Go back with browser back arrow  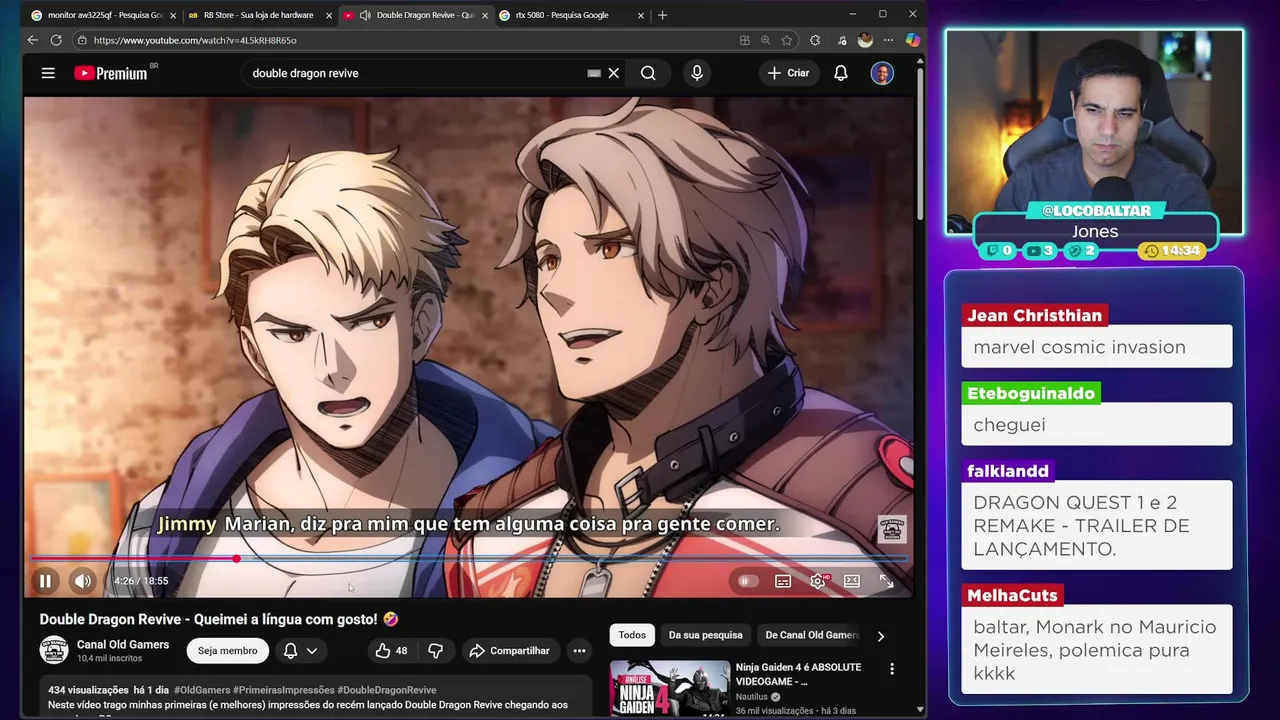point(32,40)
